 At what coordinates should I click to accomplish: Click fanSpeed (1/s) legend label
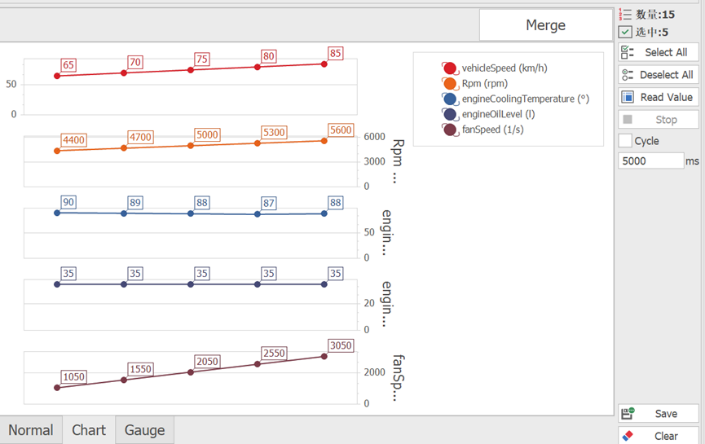coord(492,129)
